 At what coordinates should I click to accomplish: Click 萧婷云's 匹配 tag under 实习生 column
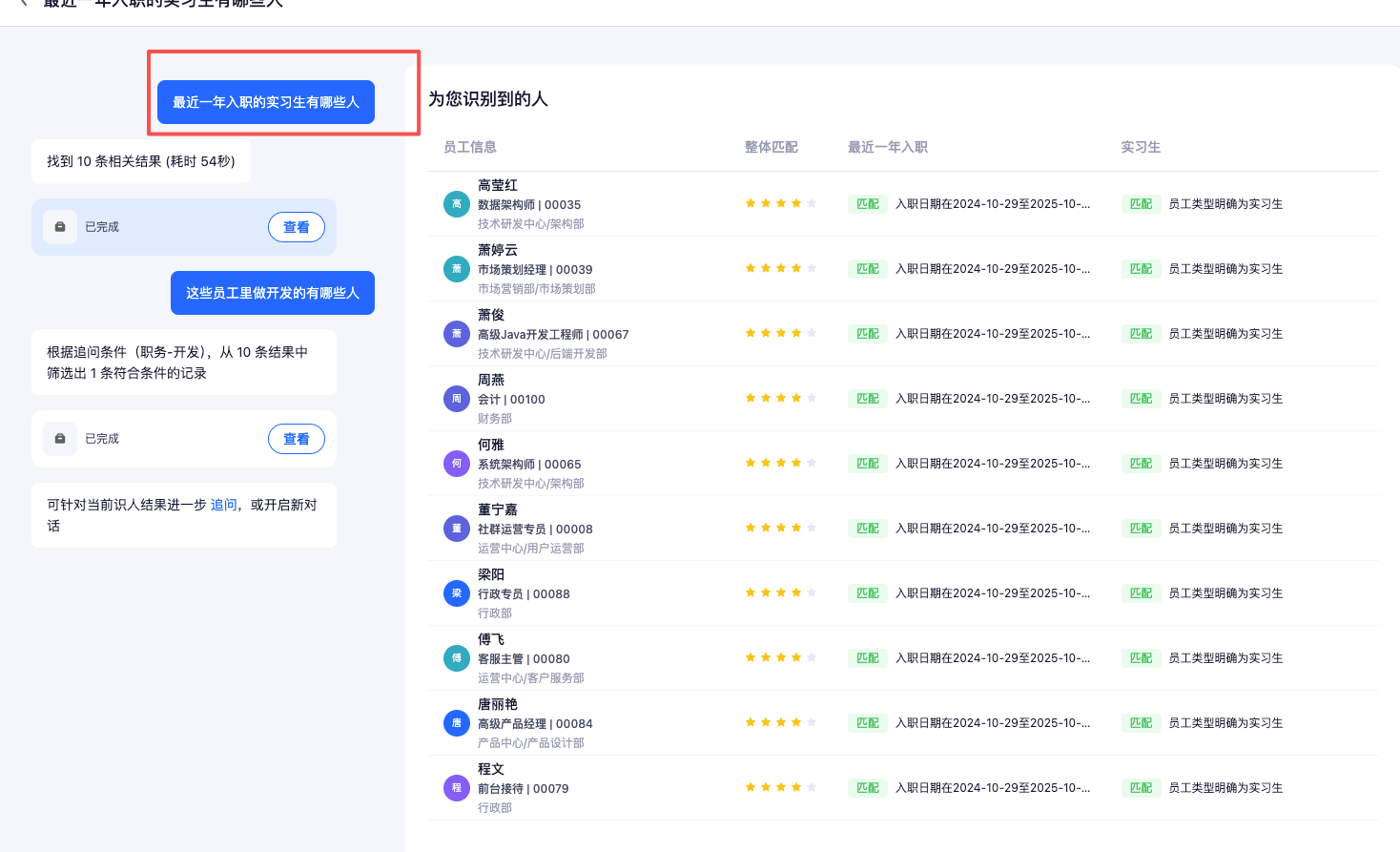[x=1141, y=269]
